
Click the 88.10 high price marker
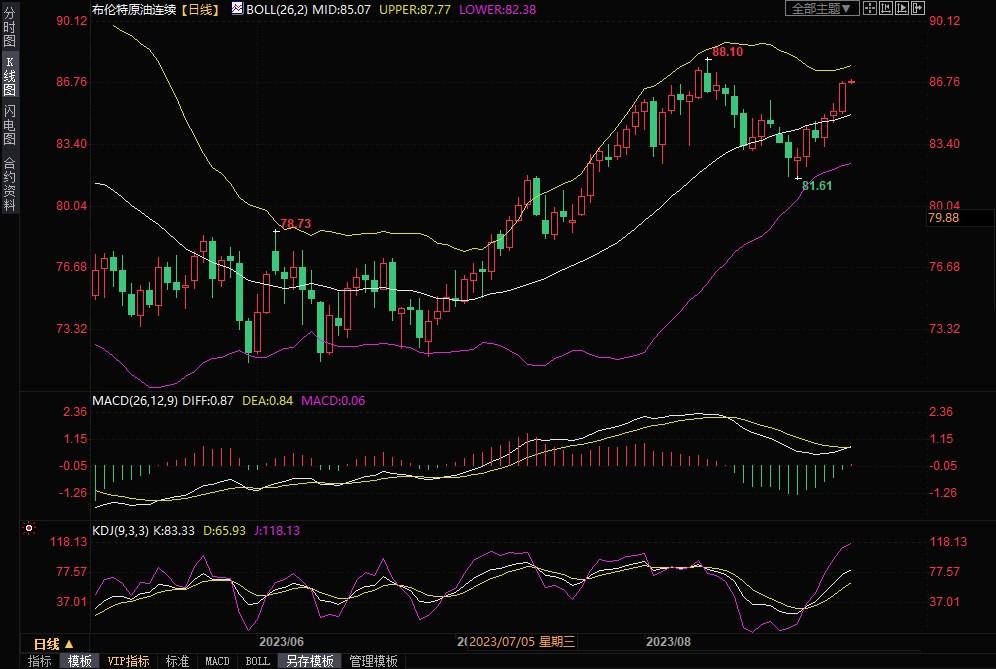point(727,52)
